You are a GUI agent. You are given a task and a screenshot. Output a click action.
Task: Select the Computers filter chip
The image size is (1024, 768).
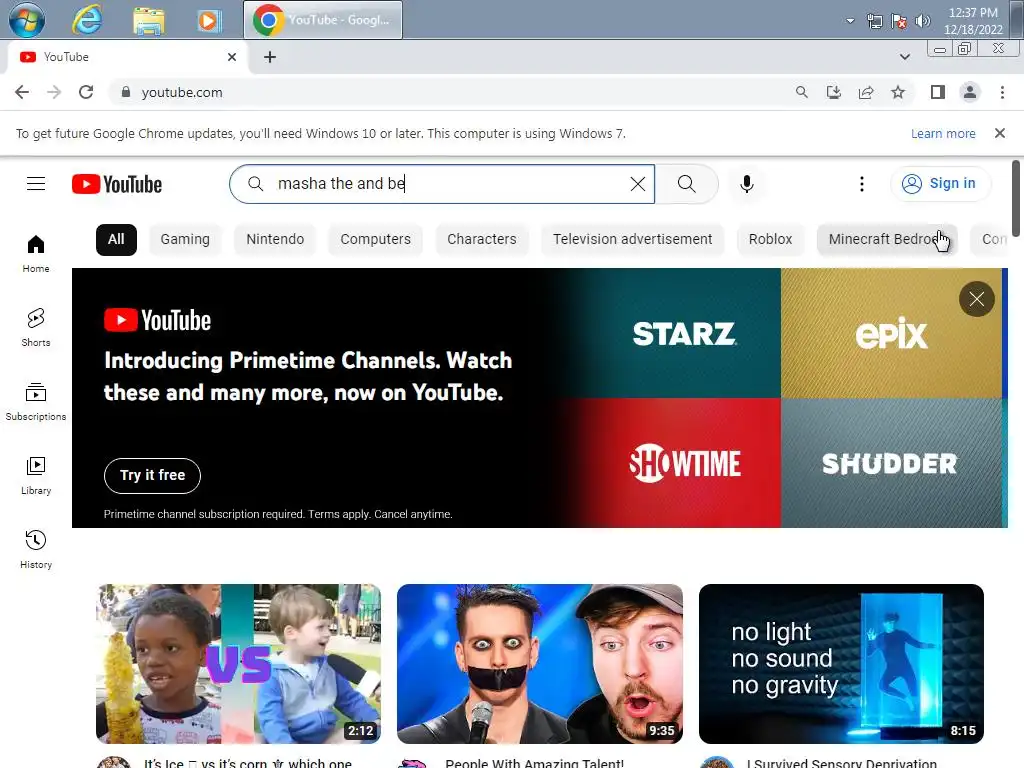[376, 239]
